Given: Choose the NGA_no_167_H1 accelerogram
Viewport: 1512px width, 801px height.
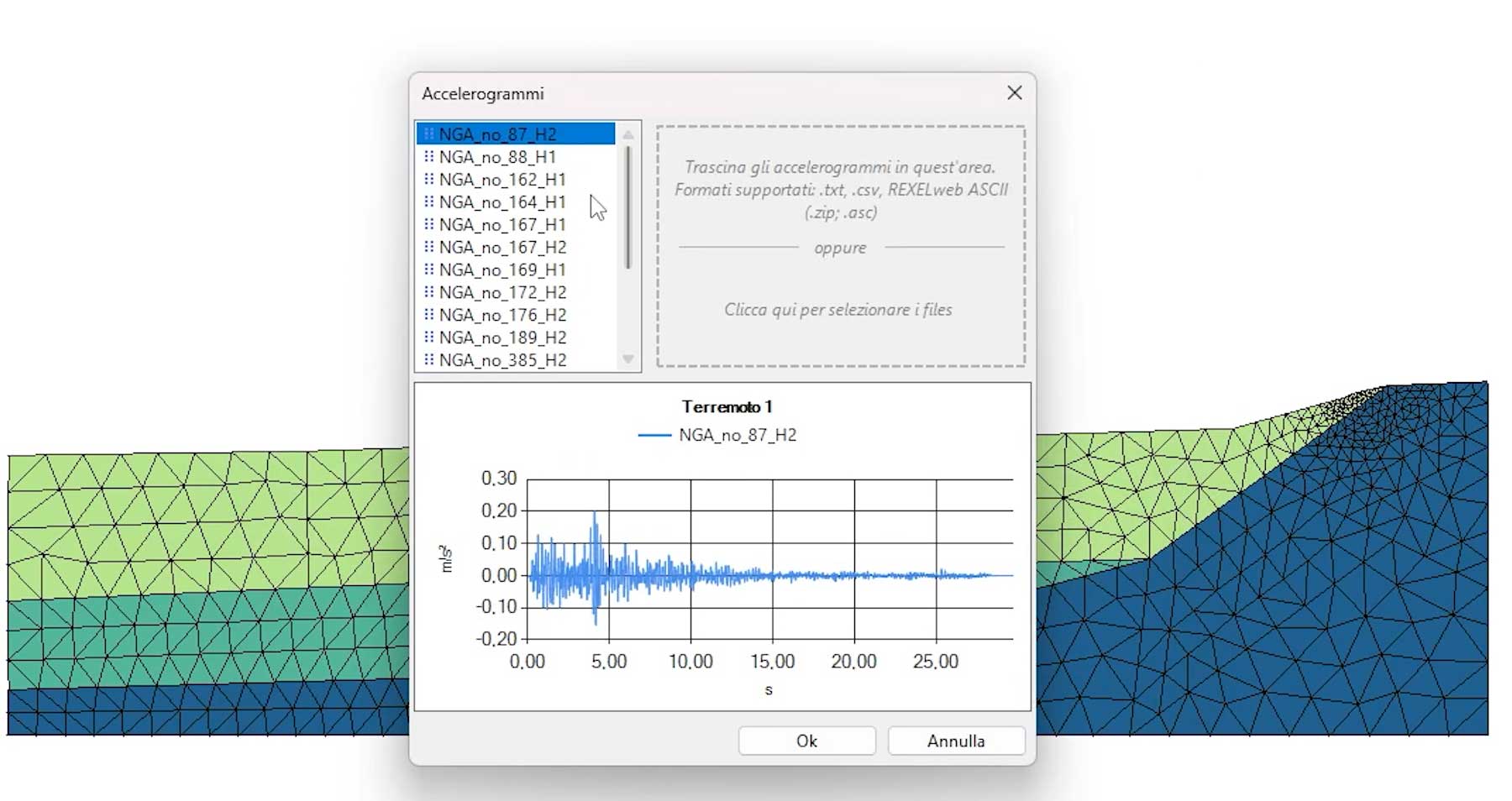Looking at the screenshot, I should click(x=502, y=225).
